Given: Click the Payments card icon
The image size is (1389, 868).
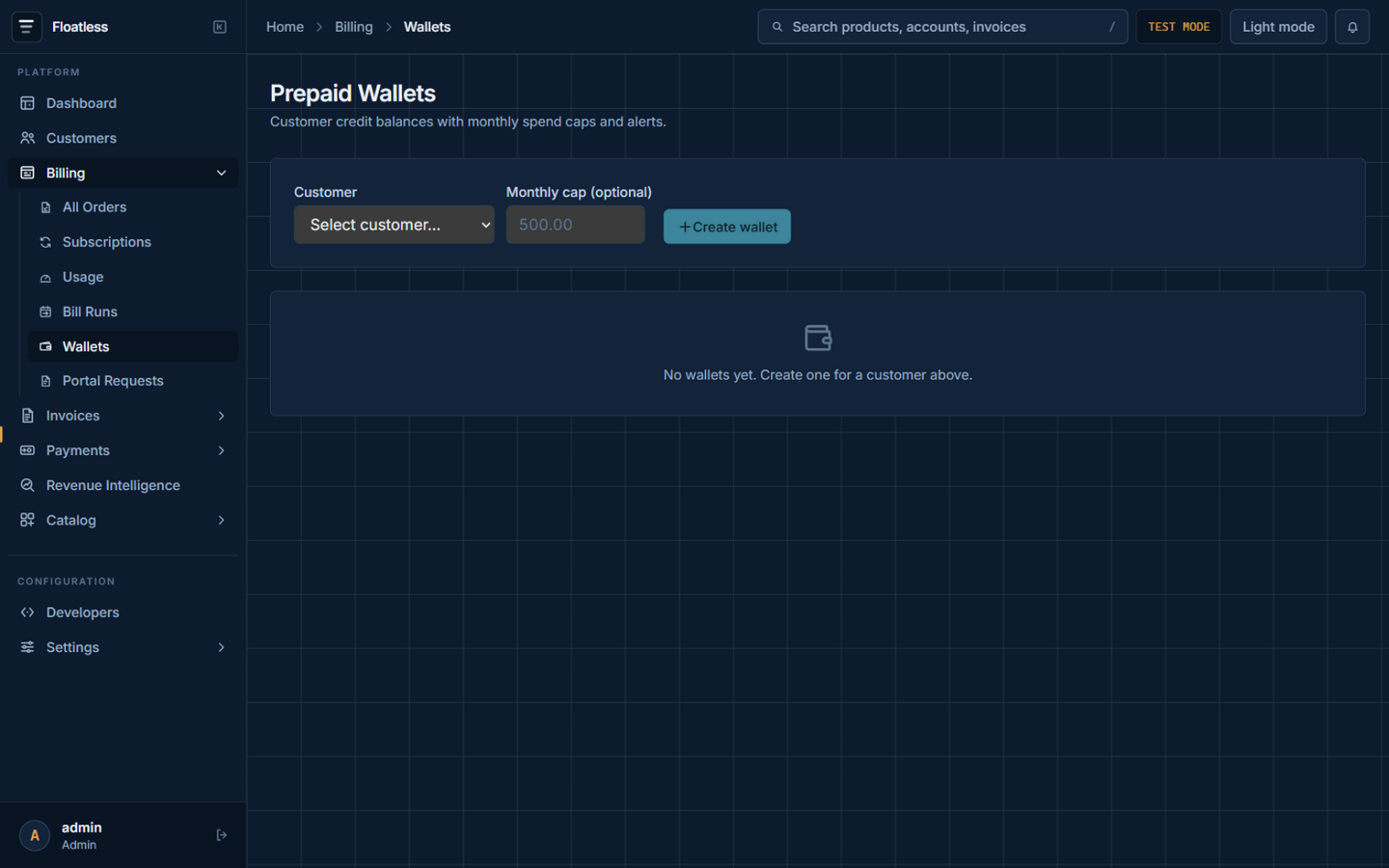Looking at the screenshot, I should coord(28,450).
